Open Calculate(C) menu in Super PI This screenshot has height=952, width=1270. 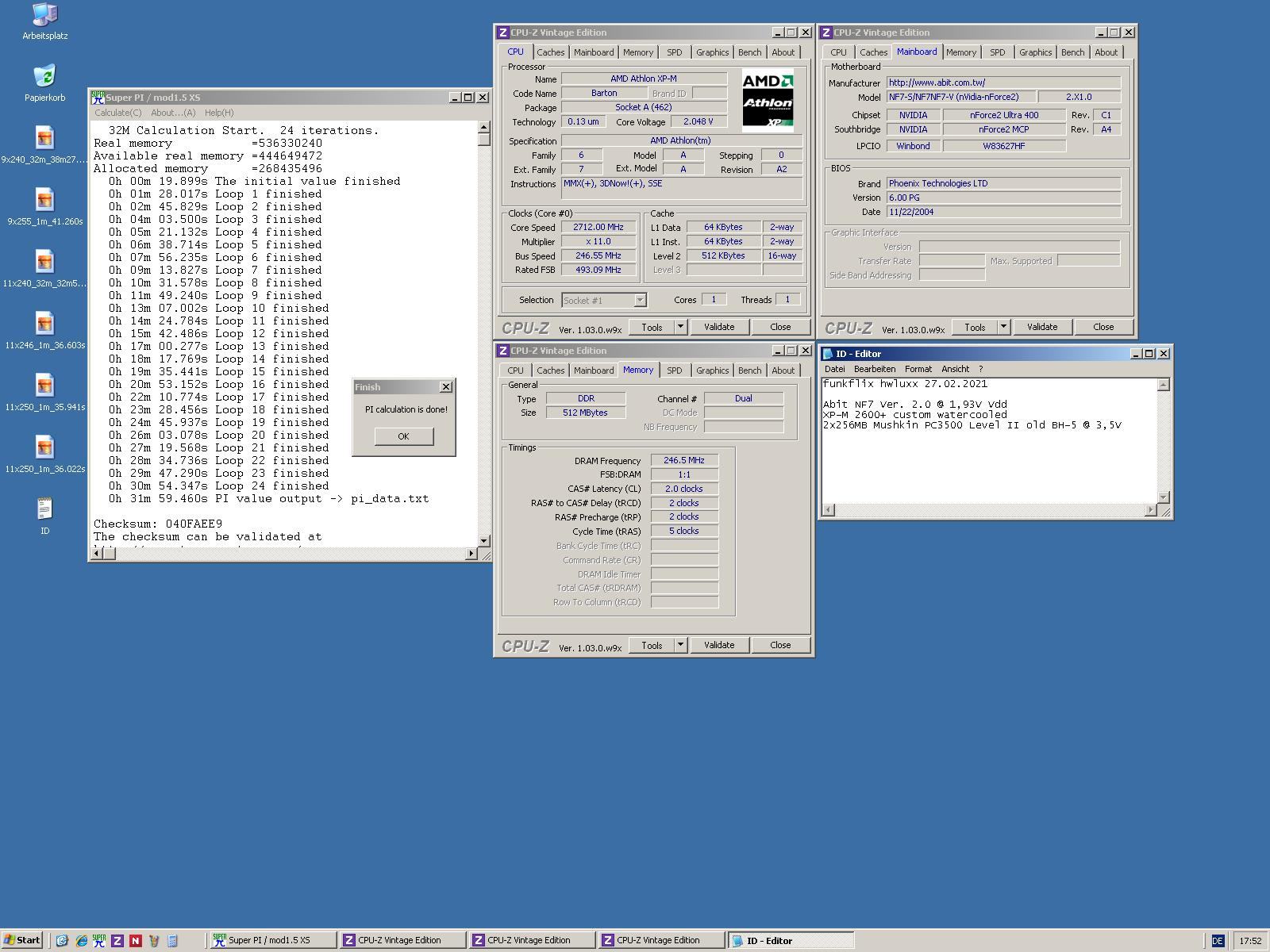(118, 113)
